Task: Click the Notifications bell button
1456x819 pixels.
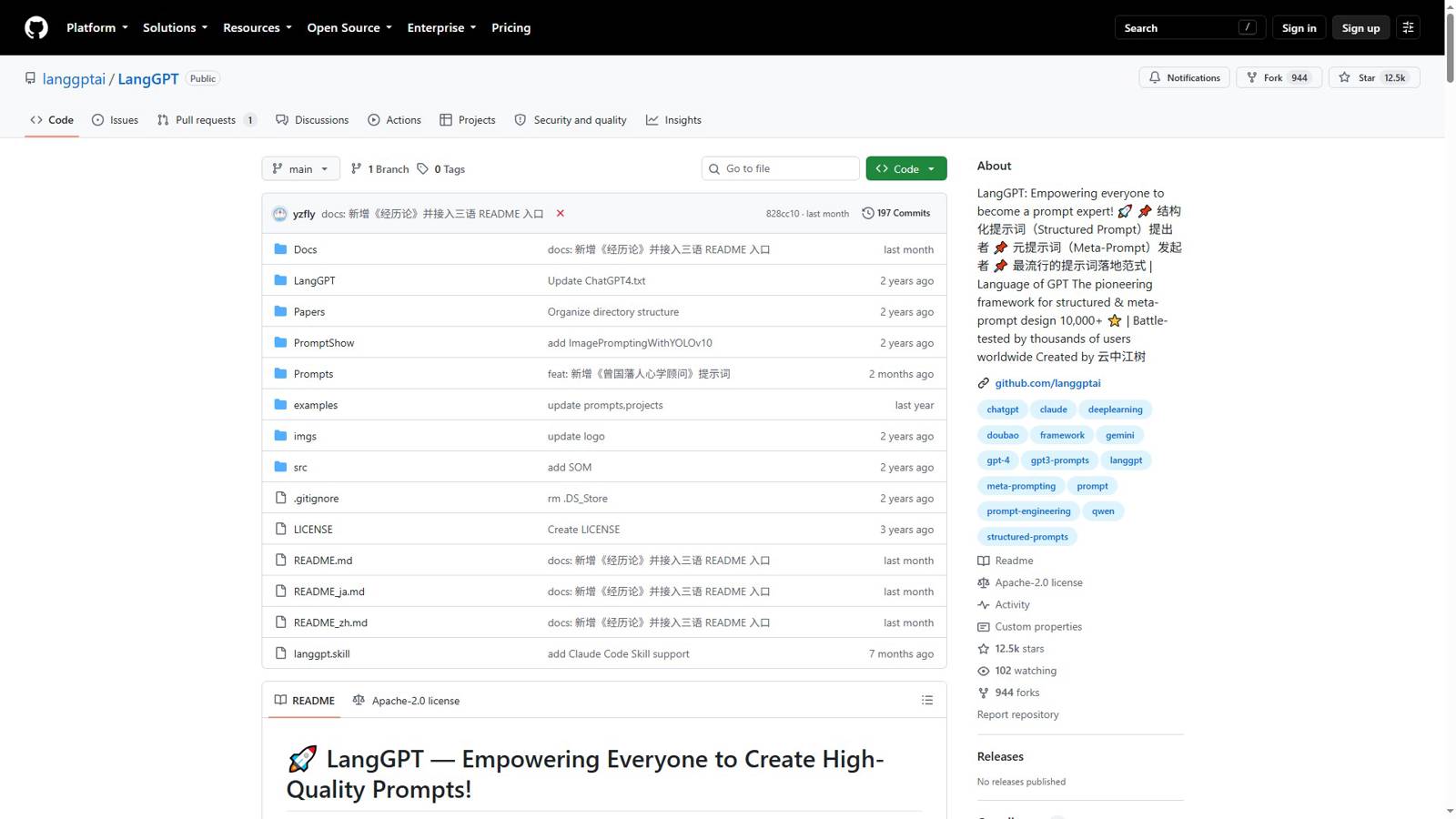Action: [x=1185, y=77]
